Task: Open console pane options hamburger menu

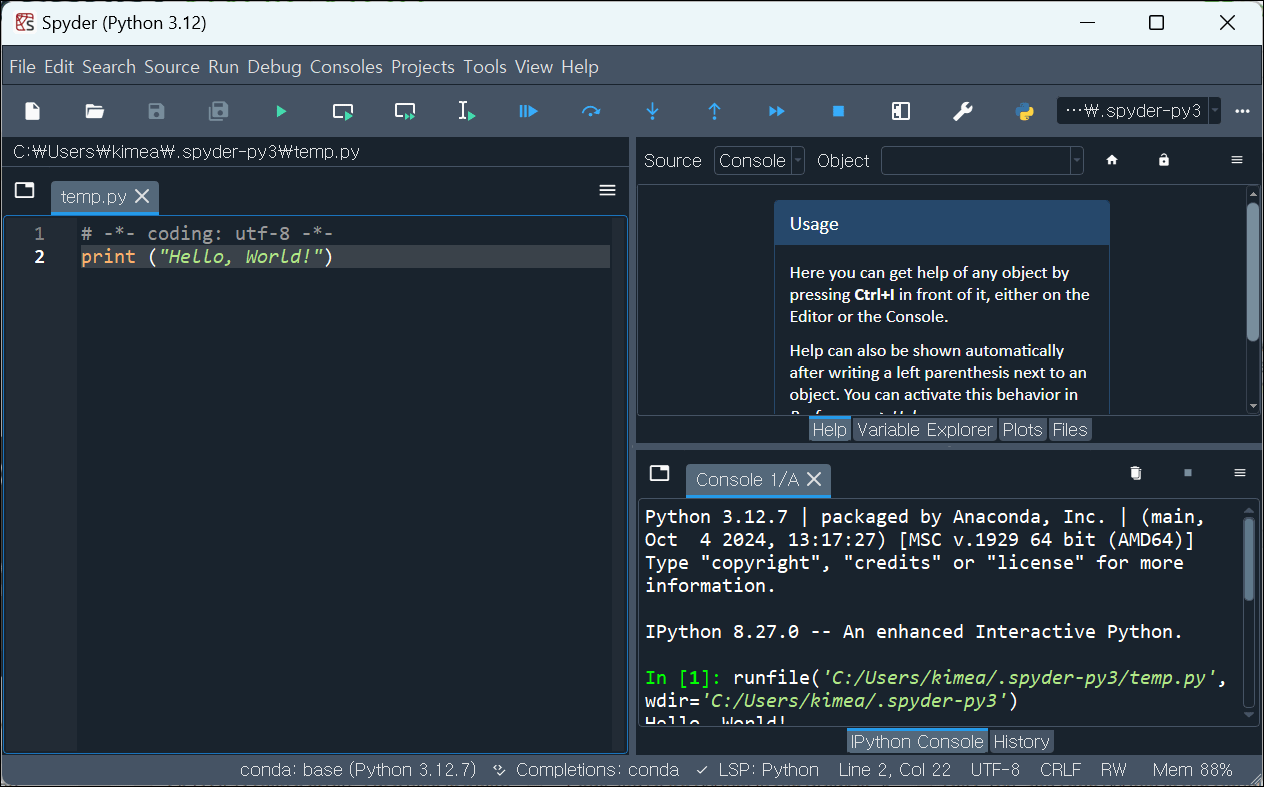Action: tap(1240, 473)
